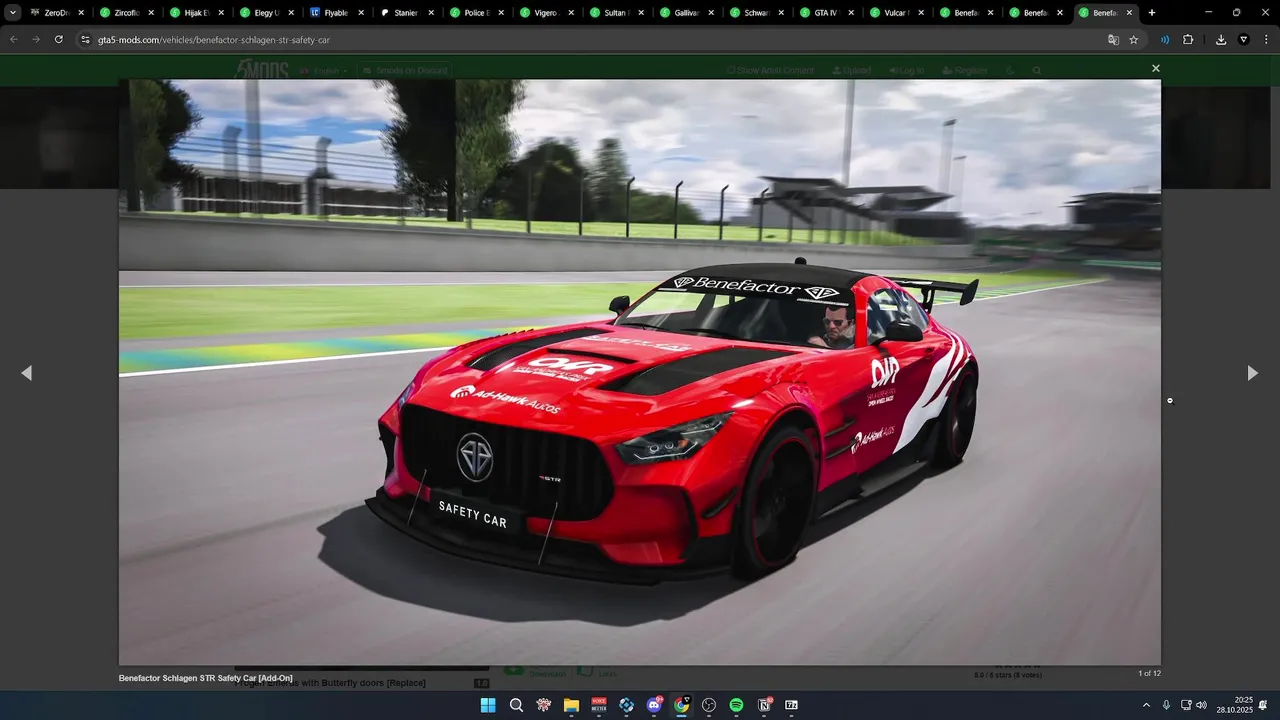This screenshot has height=720, width=1280.
Task: Click the Benefactor Schlagen STR Safety Car caption
Action: (x=206, y=678)
